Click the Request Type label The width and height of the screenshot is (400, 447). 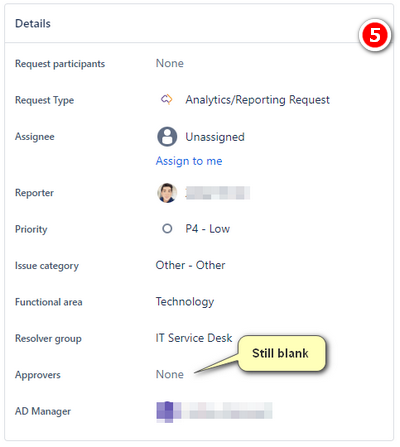point(44,100)
